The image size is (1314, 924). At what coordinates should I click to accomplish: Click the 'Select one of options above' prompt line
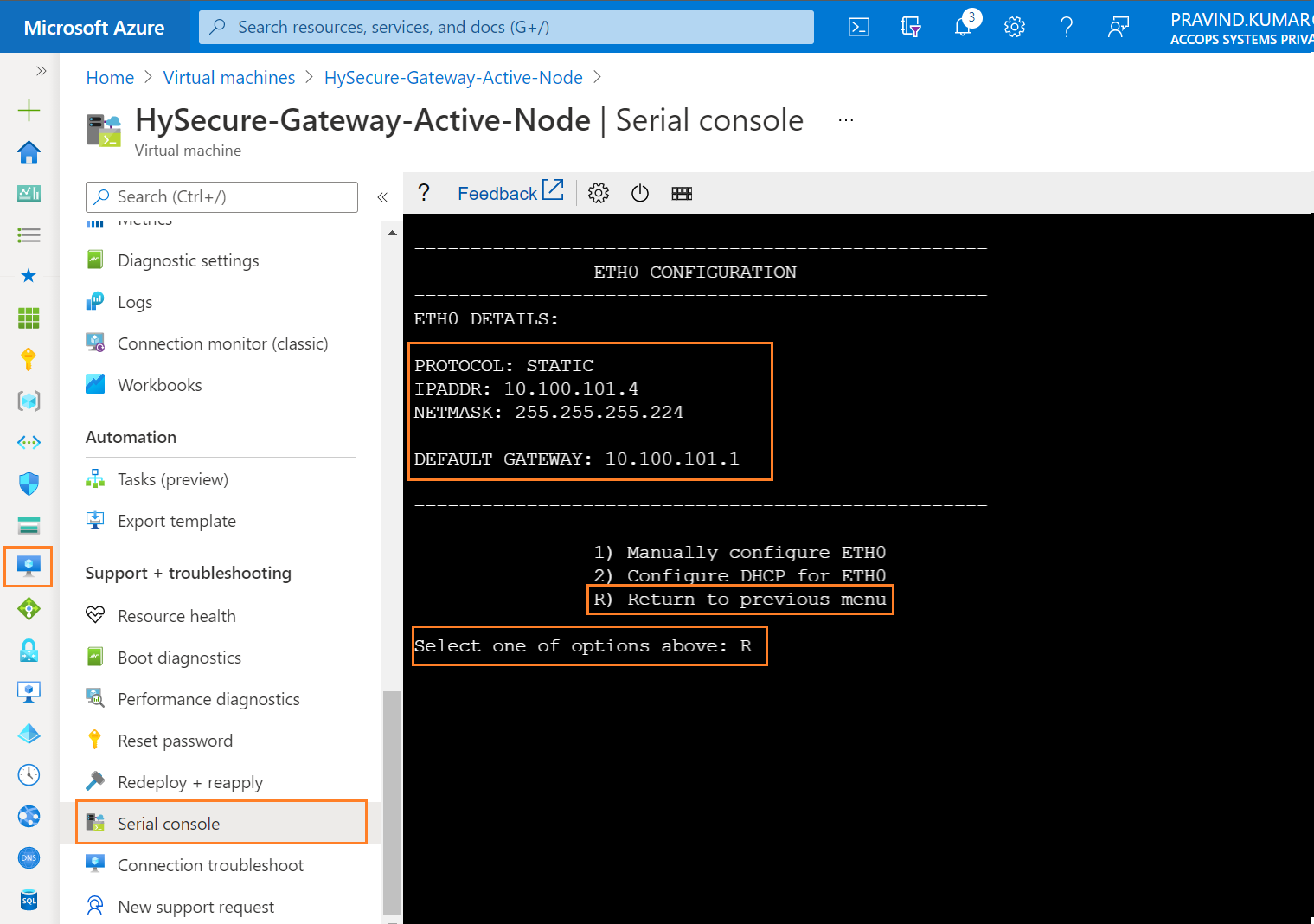point(583,646)
